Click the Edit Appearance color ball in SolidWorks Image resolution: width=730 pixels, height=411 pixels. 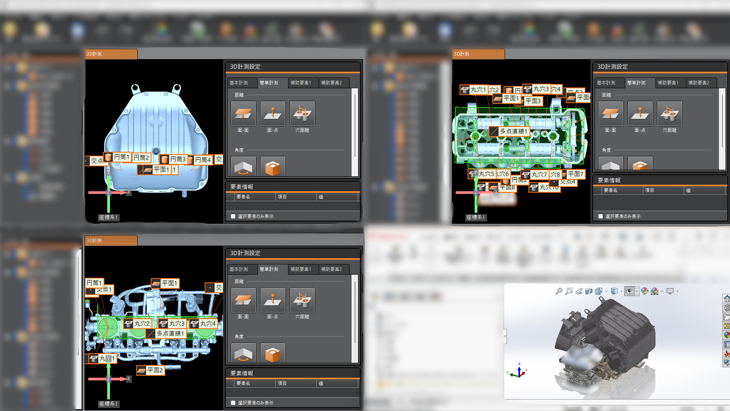(x=645, y=291)
